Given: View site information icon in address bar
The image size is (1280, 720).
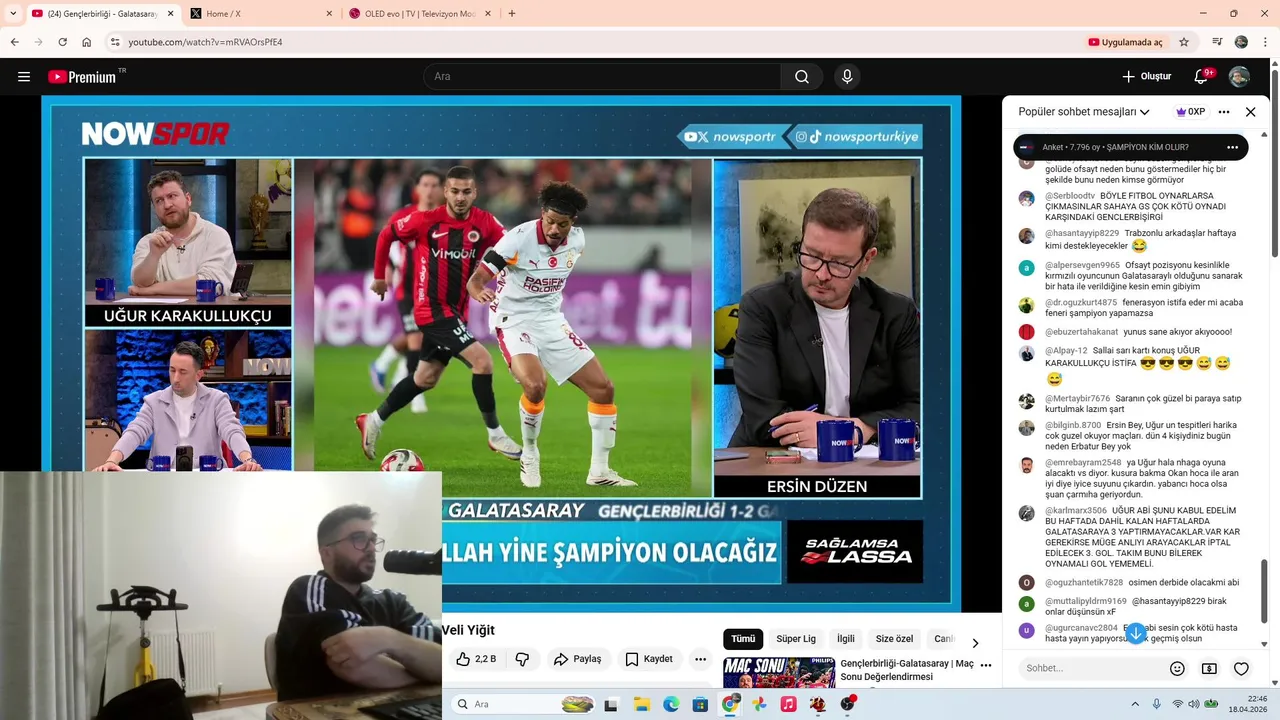Looking at the screenshot, I should pos(115,42).
